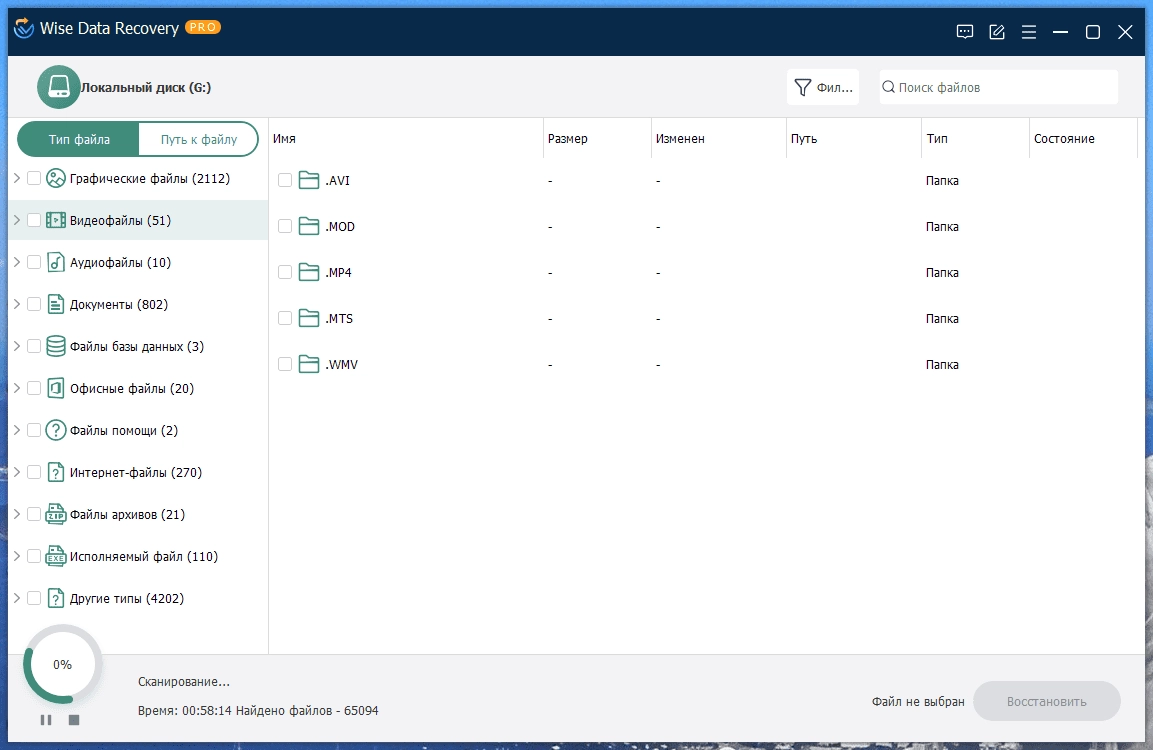Select the Интернет-файлы (270) row
1153x750 pixels.
(138, 472)
